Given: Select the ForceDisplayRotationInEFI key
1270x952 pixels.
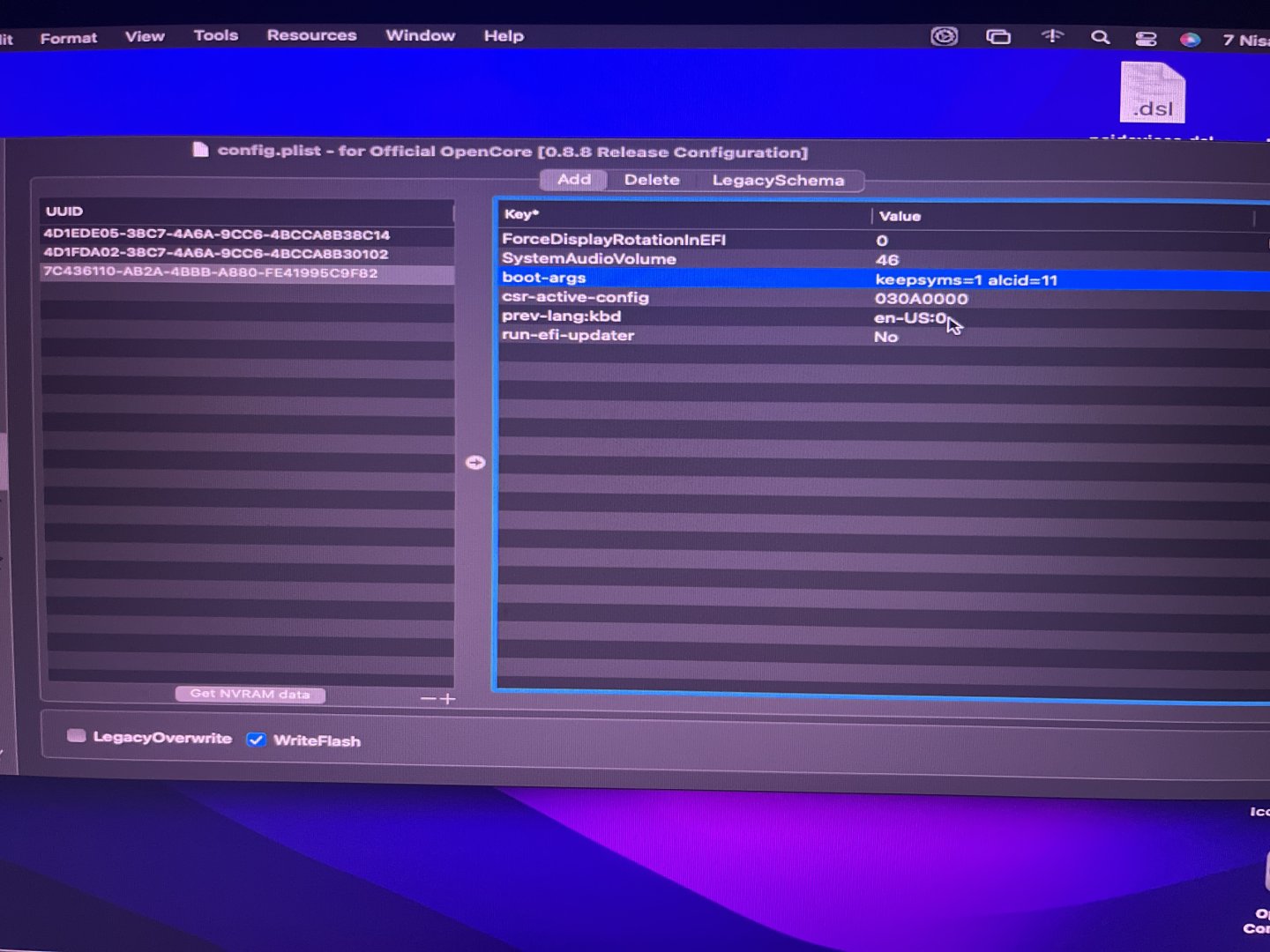Looking at the screenshot, I should (614, 239).
